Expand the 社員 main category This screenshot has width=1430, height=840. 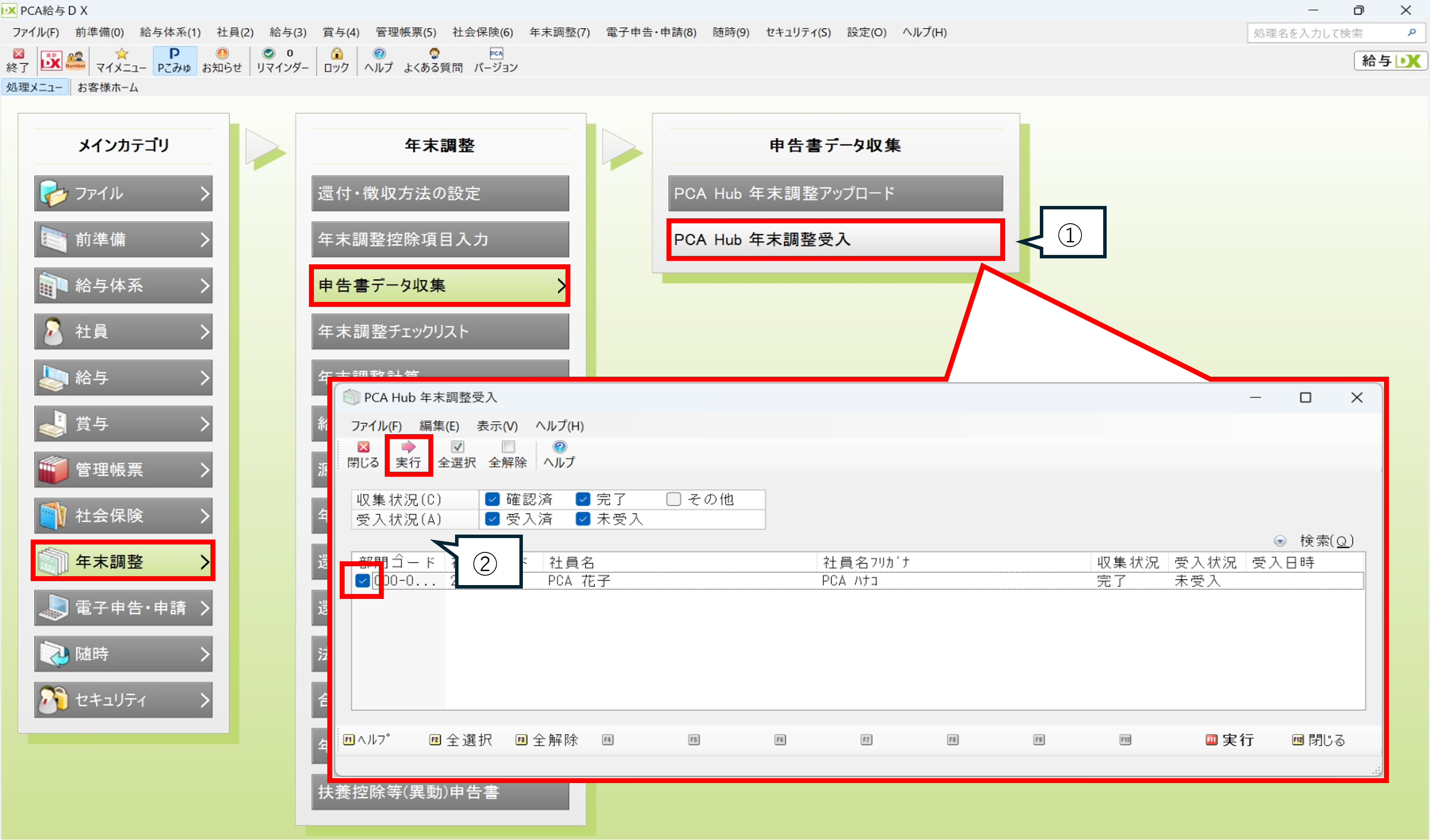point(123,331)
